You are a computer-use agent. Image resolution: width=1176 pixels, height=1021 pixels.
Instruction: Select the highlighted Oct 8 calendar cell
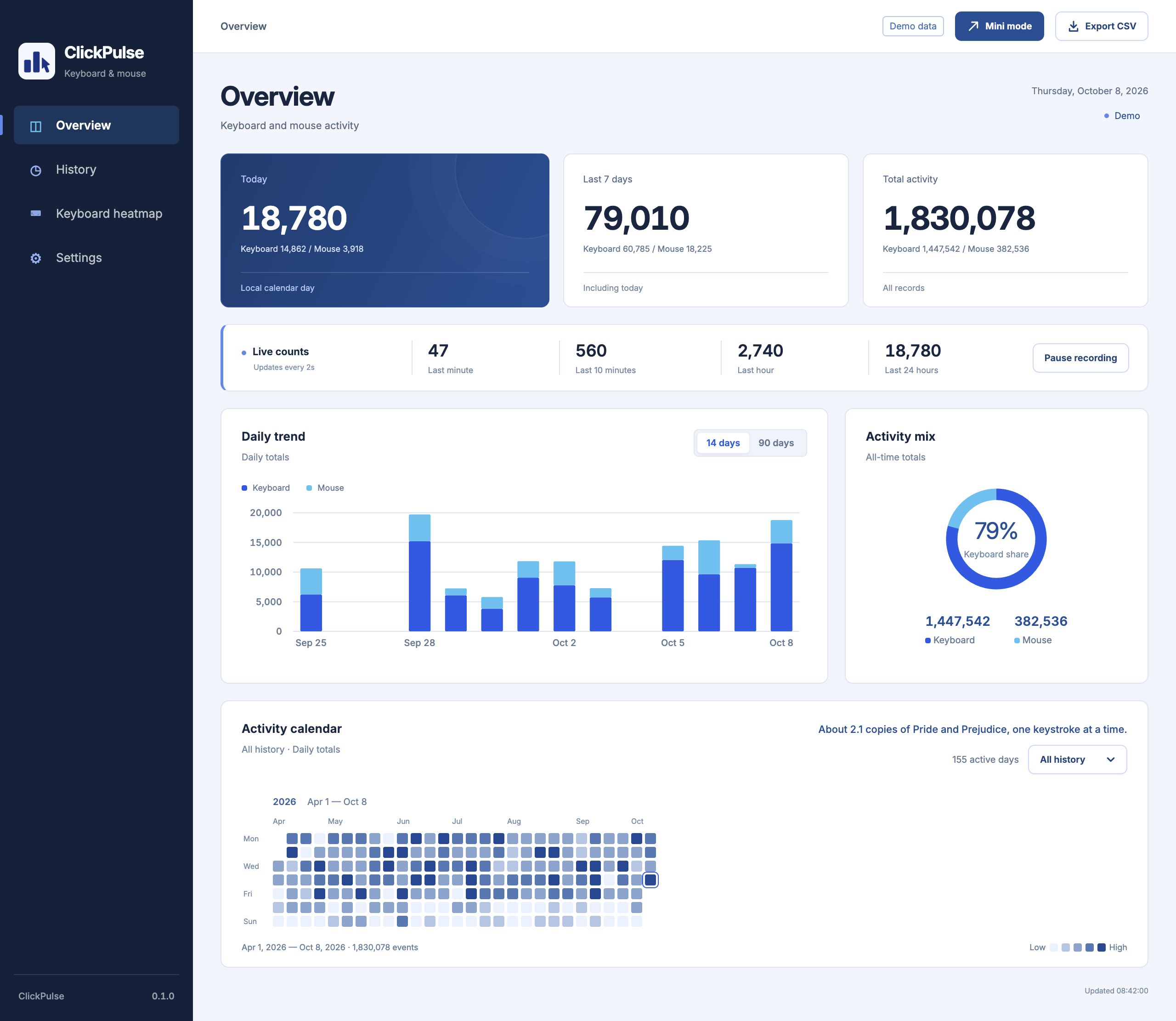[x=650, y=880]
